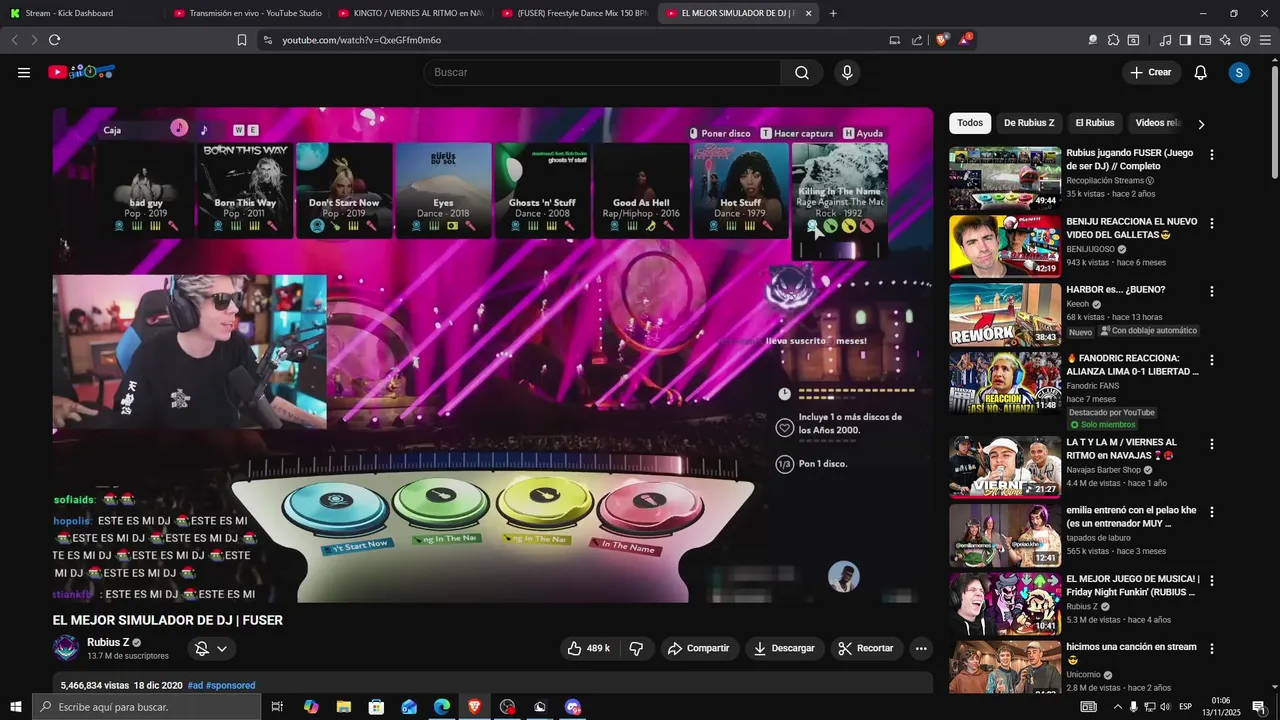Show hidden system tray icons
The width and height of the screenshot is (1280, 720).
[x=1116, y=707]
